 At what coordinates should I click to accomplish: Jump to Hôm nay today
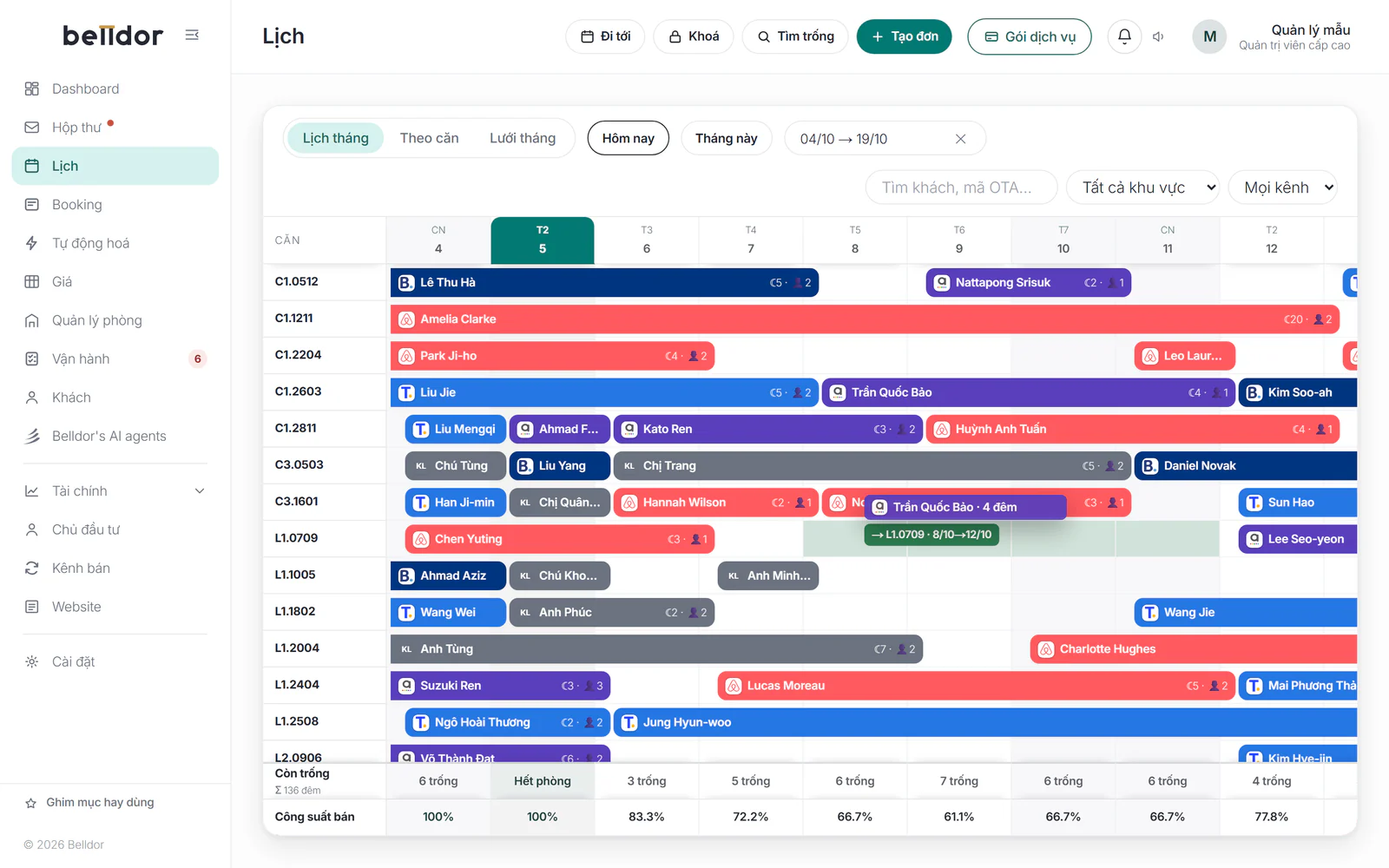point(629,139)
